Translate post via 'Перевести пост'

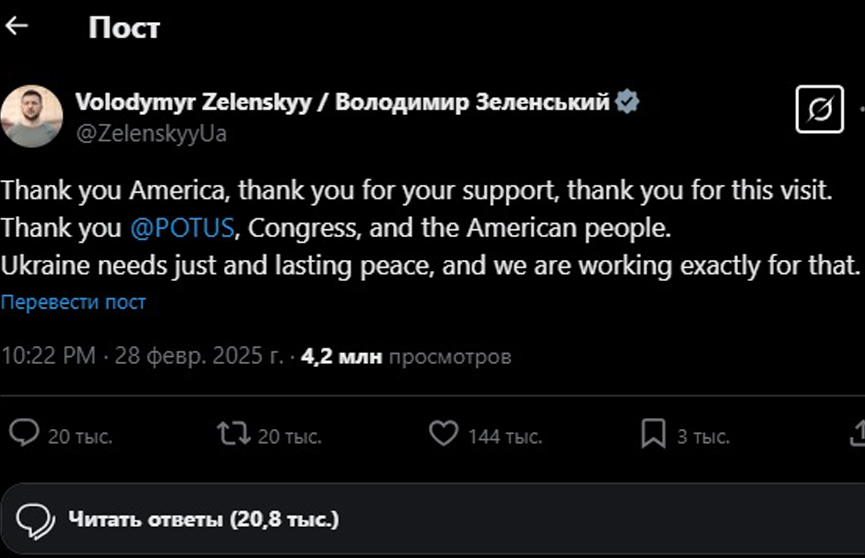73,302
